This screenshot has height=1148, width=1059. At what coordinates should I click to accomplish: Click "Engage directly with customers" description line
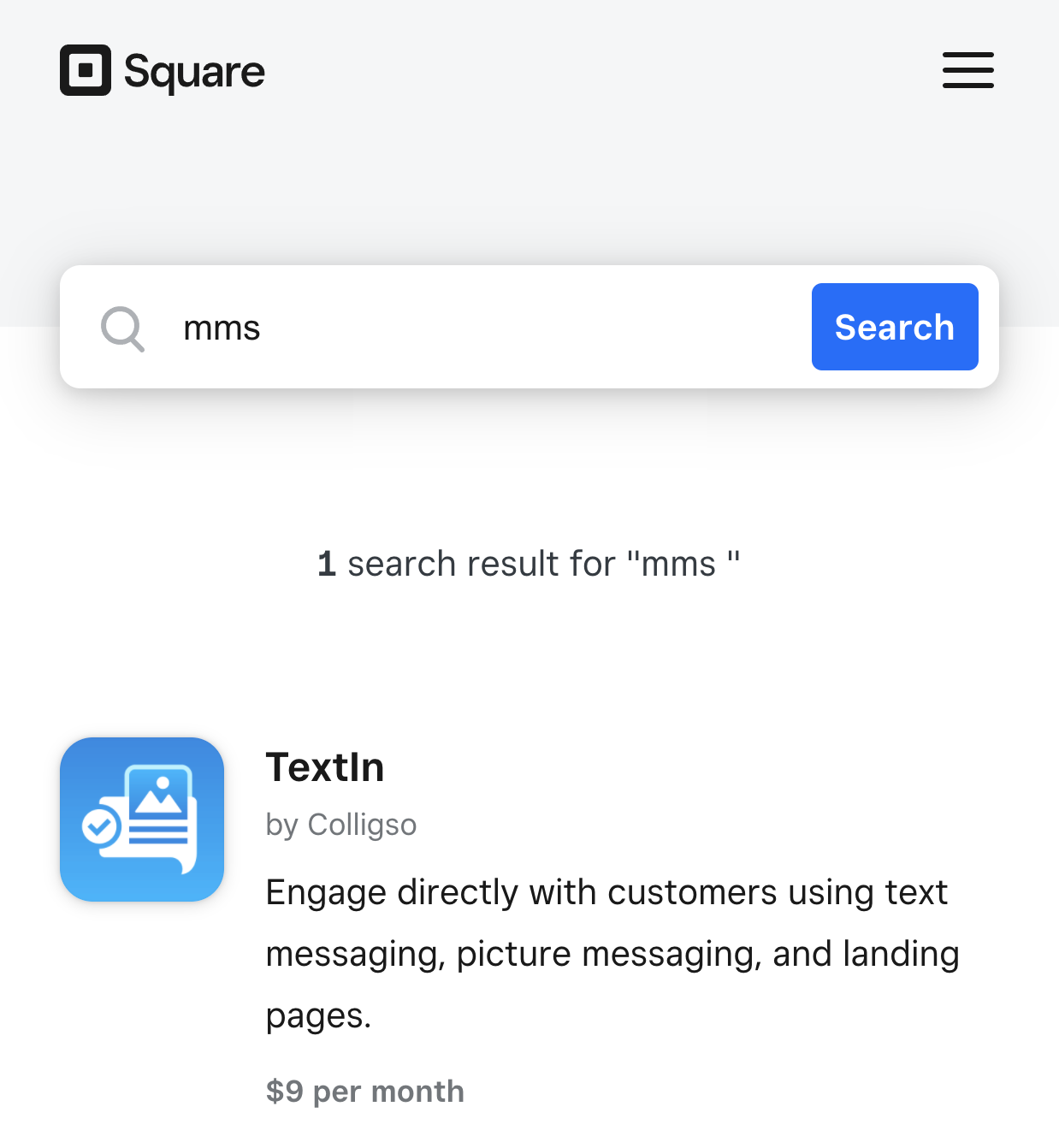click(x=606, y=893)
